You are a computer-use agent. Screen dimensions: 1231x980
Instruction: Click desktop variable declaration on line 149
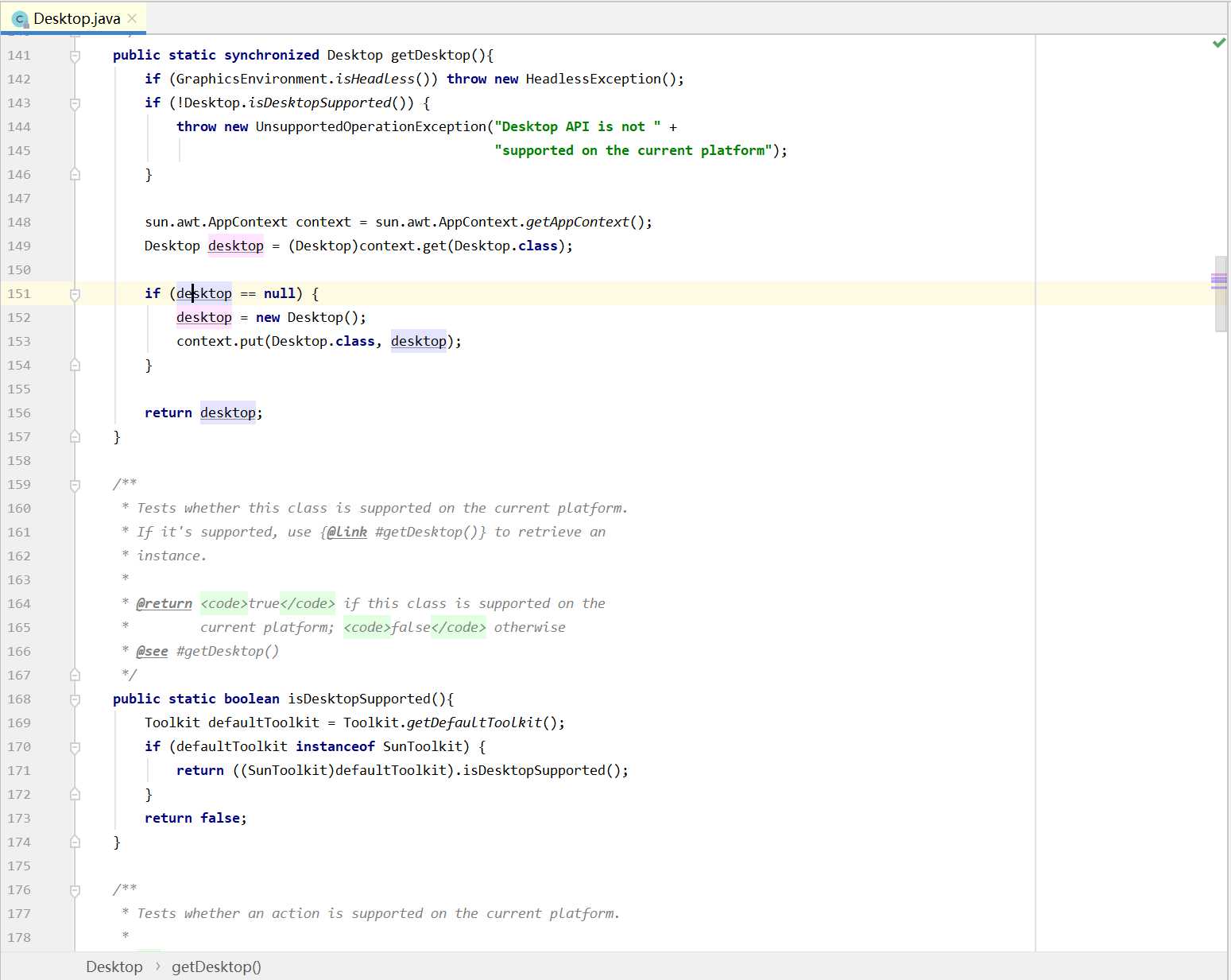pyautogui.click(x=236, y=246)
